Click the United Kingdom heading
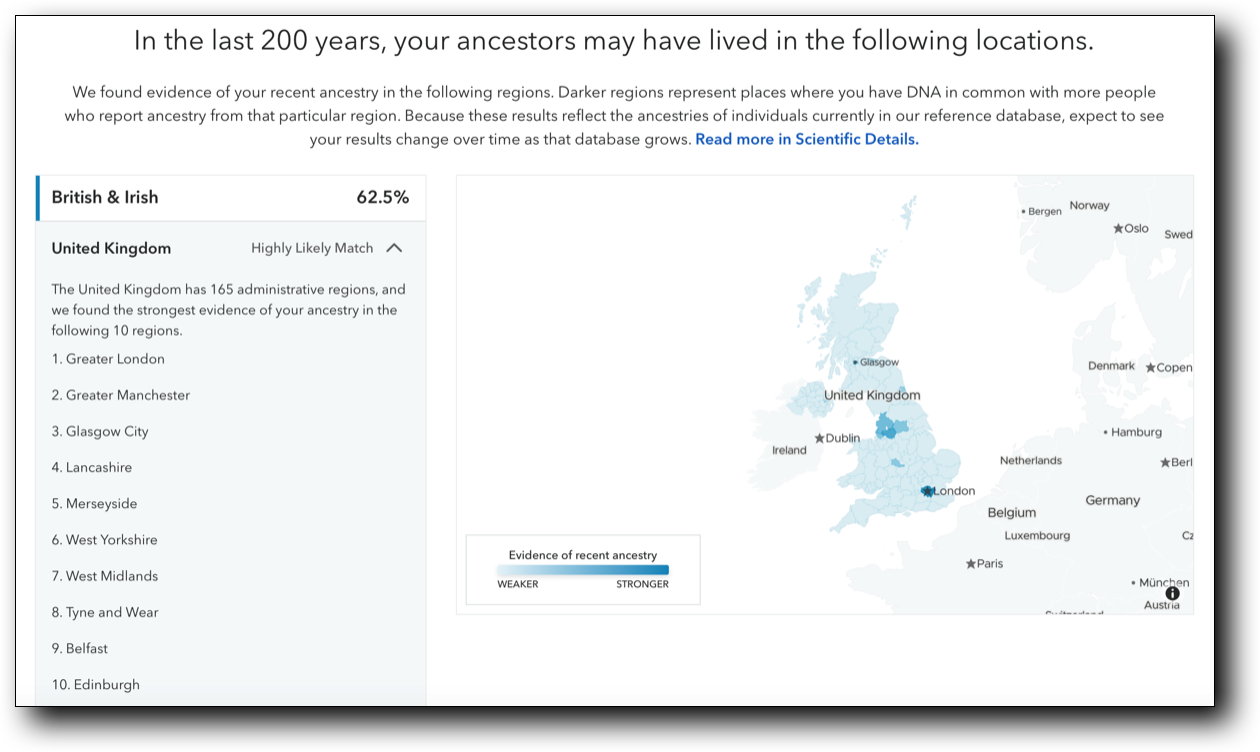 pos(111,248)
